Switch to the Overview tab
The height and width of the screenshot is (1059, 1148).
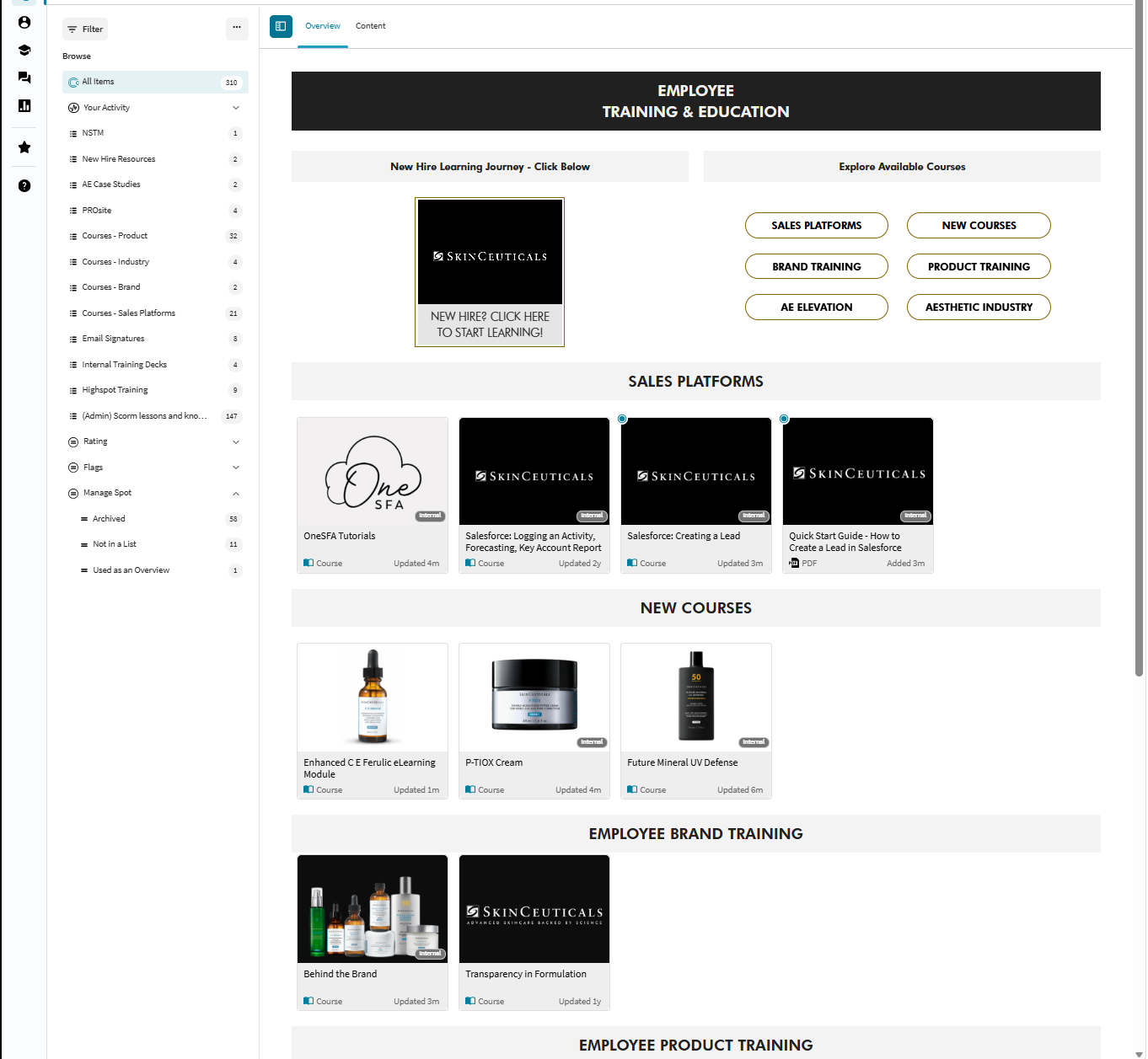323,26
